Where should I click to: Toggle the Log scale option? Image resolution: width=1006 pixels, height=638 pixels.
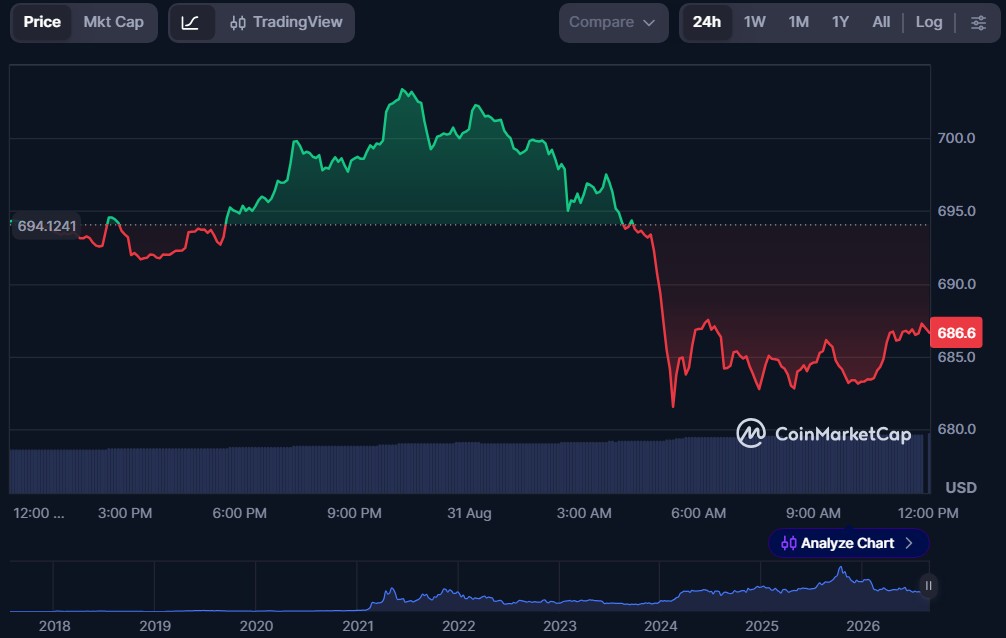(x=928, y=22)
